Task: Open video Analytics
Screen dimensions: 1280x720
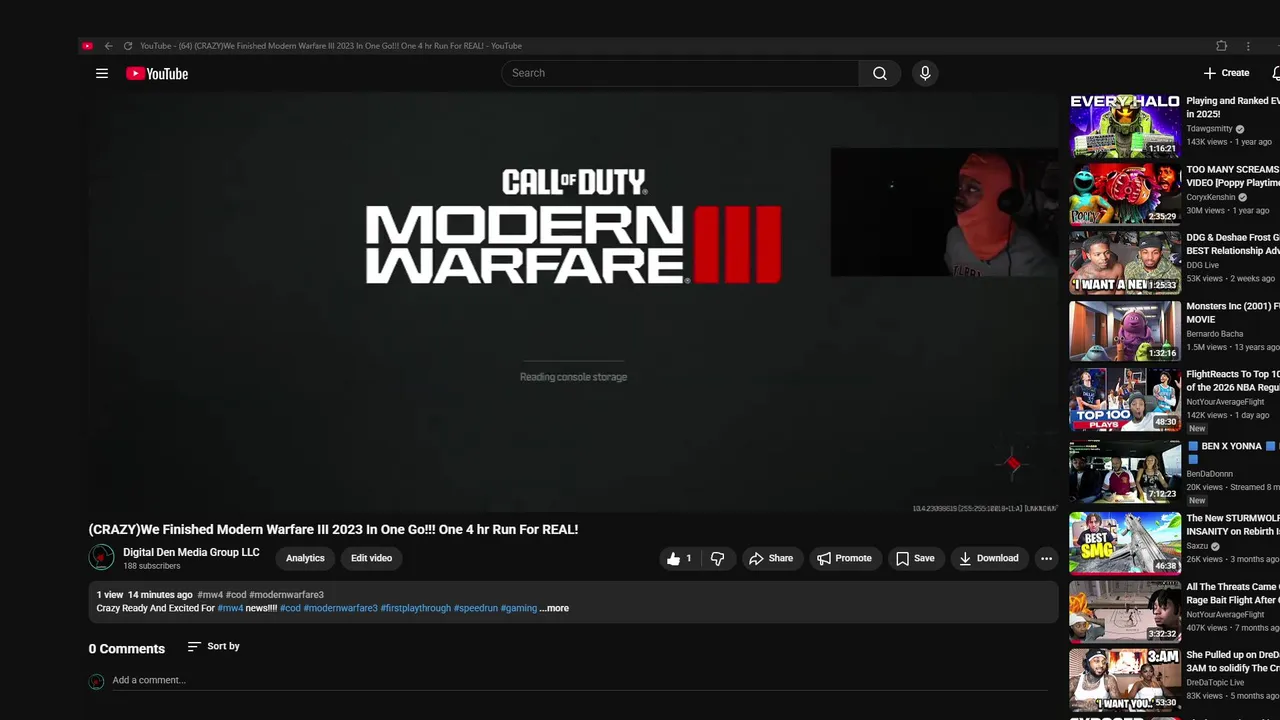Action: (305, 558)
